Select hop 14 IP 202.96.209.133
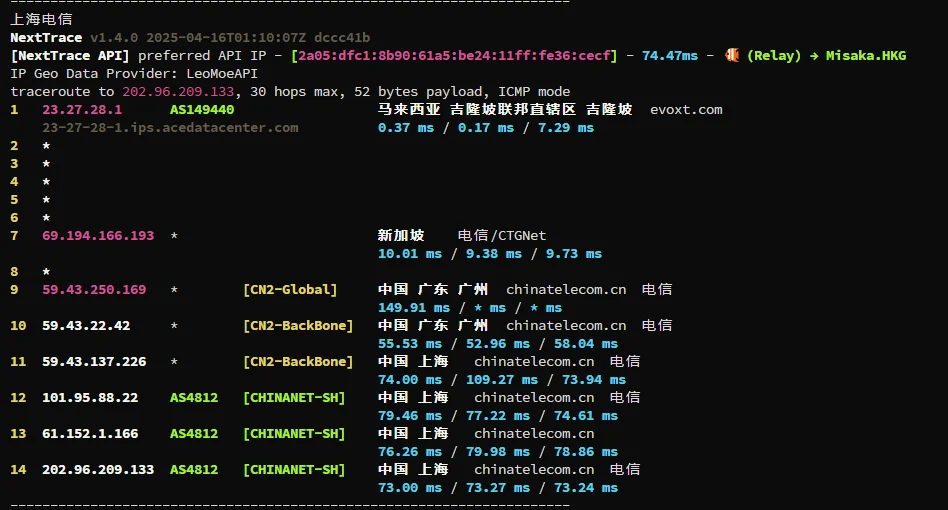The height and width of the screenshot is (510, 948). (x=98, y=470)
